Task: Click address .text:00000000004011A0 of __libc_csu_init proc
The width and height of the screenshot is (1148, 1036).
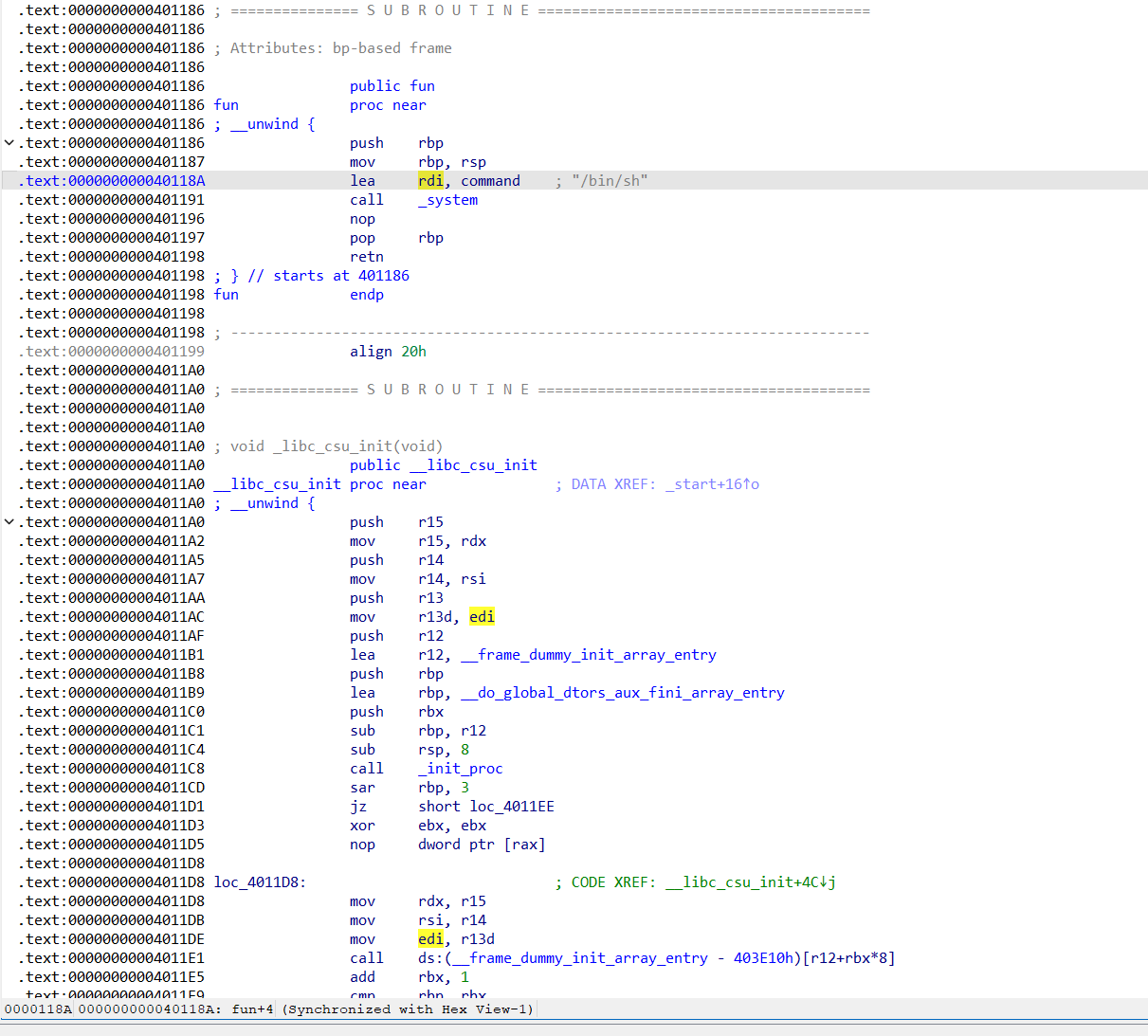Action: [112, 484]
